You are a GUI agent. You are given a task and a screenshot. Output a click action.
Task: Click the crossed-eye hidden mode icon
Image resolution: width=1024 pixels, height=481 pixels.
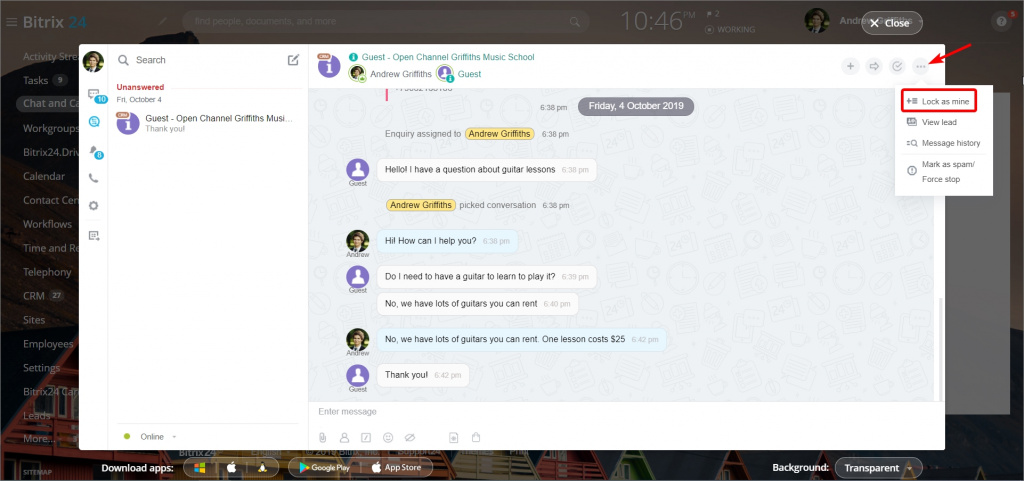pyautogui.click(x=410, y=437)
